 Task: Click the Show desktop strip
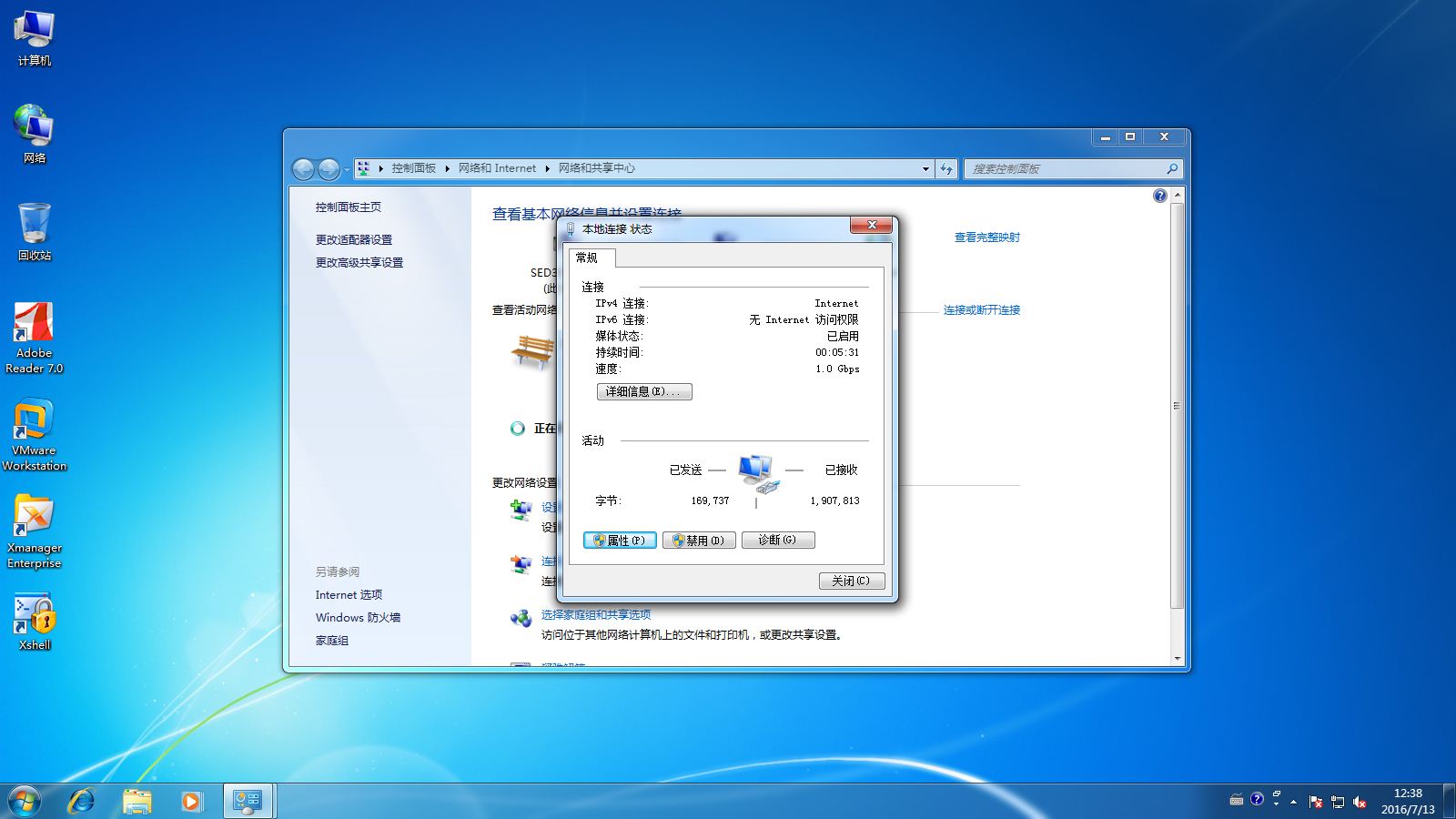(x=1449, y=801)
